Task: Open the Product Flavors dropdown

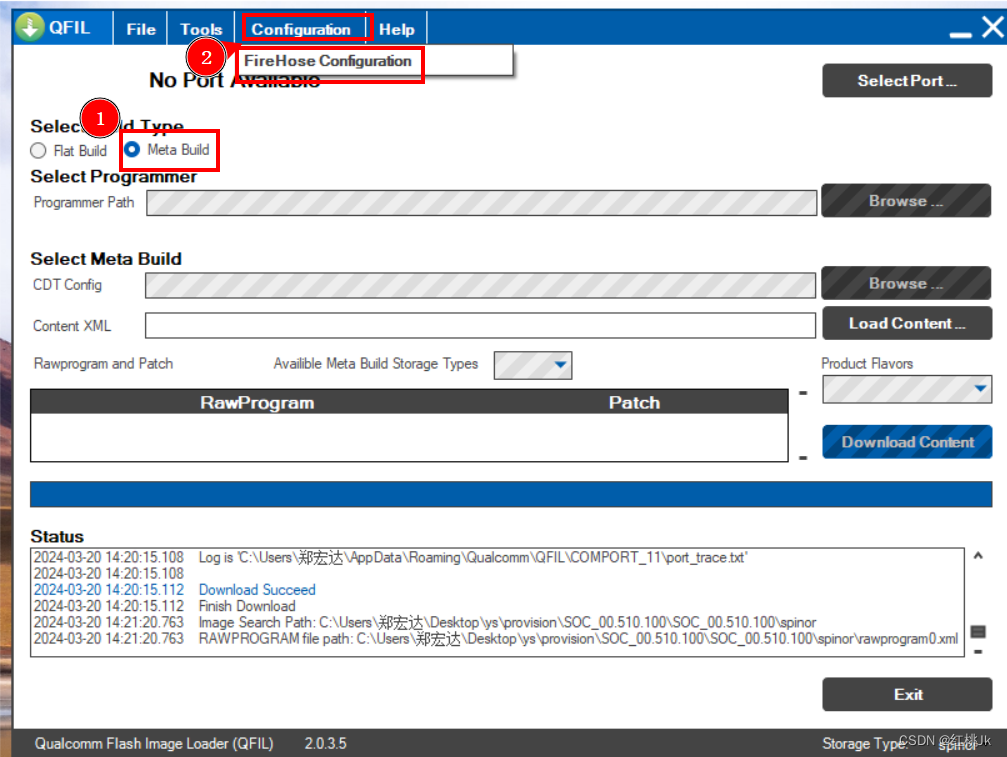Action: (x=907, y=390)
